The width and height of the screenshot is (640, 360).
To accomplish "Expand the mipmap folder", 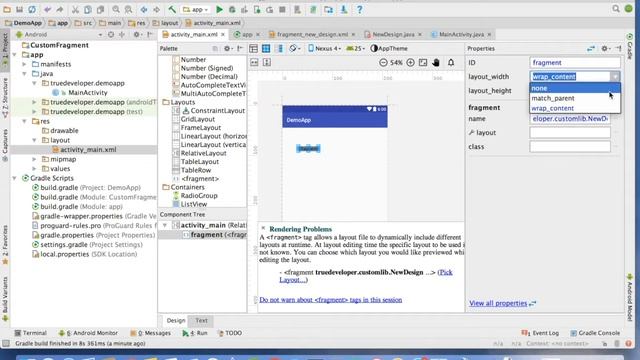I will (x=35, y=159).
